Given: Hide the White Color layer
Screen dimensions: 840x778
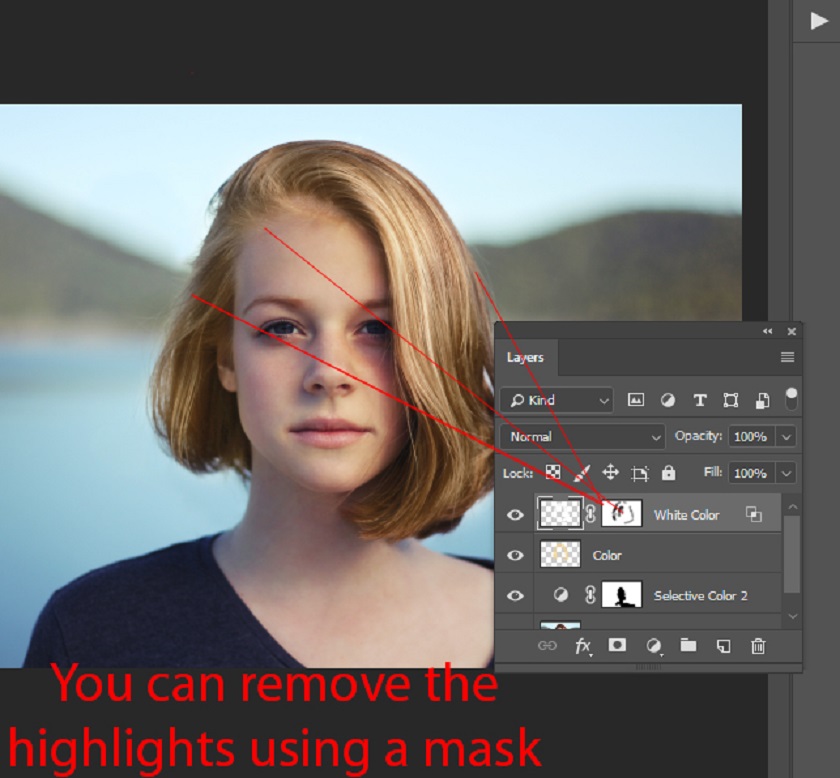Looking at the screenshot, I should (x=515, y=515).
